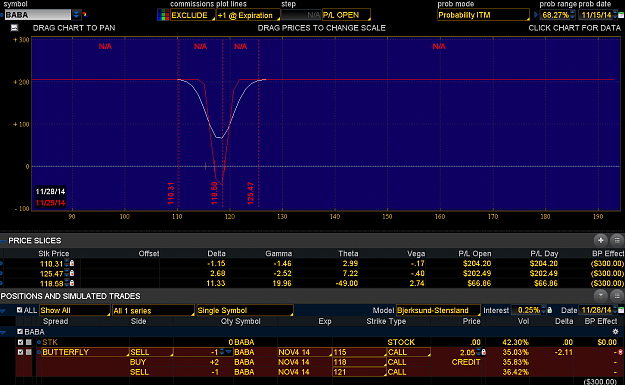Click the step N/A field
The image size is (625, 385).
tap(301, 15)
